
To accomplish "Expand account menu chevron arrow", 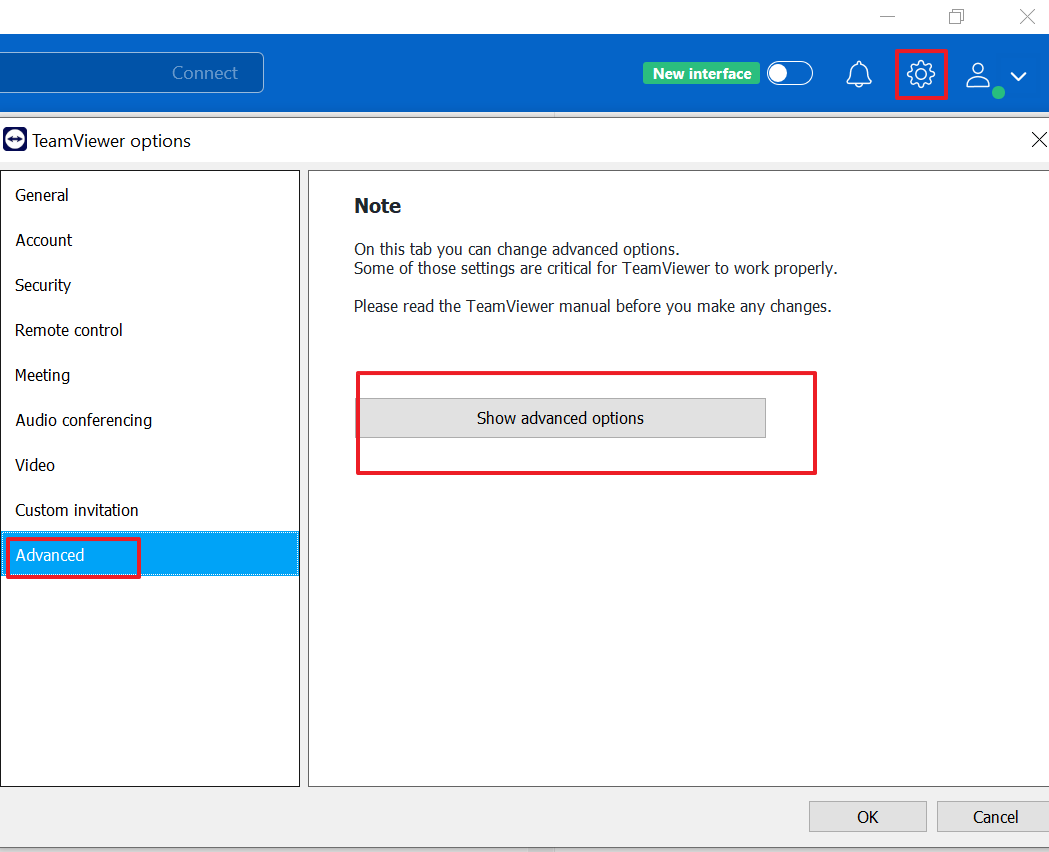I will (x=1018, y=76).
